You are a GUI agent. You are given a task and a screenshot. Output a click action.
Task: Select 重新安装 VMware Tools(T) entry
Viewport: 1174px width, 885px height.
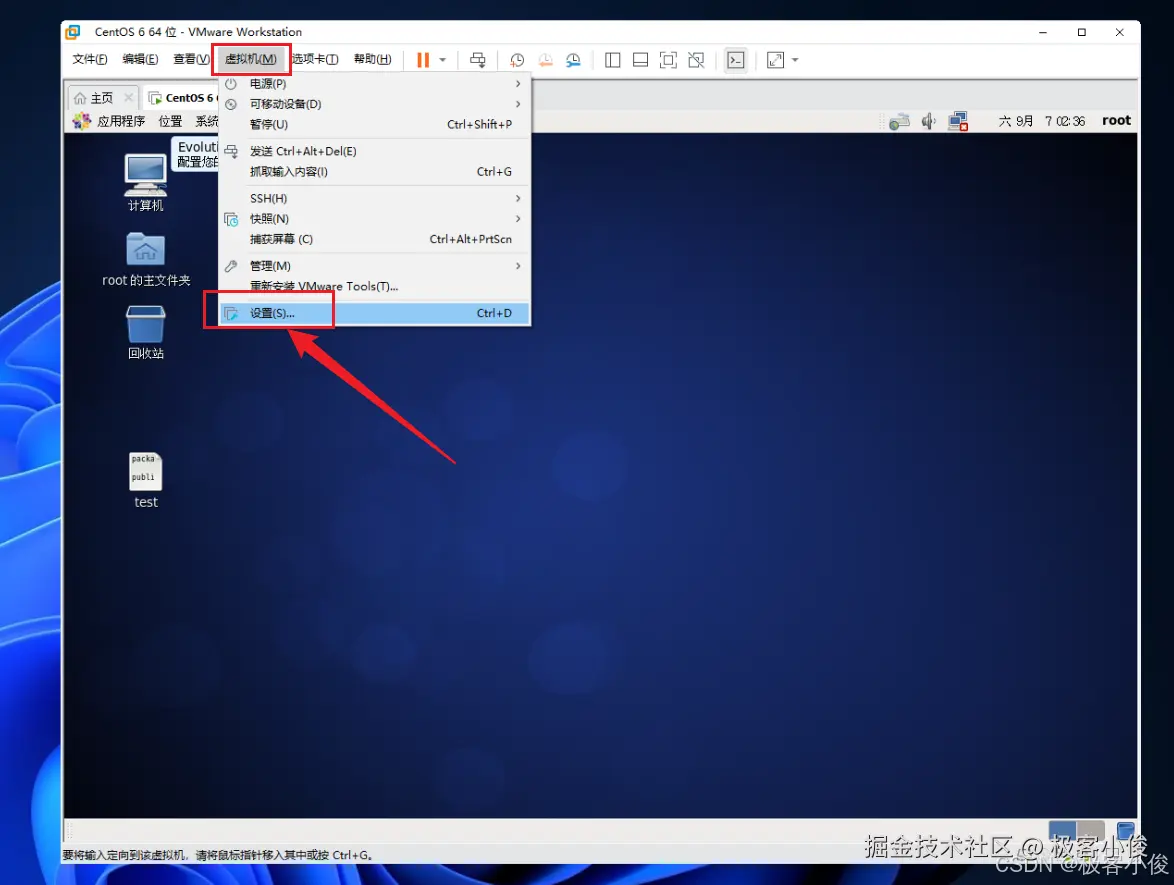(374, 286)
